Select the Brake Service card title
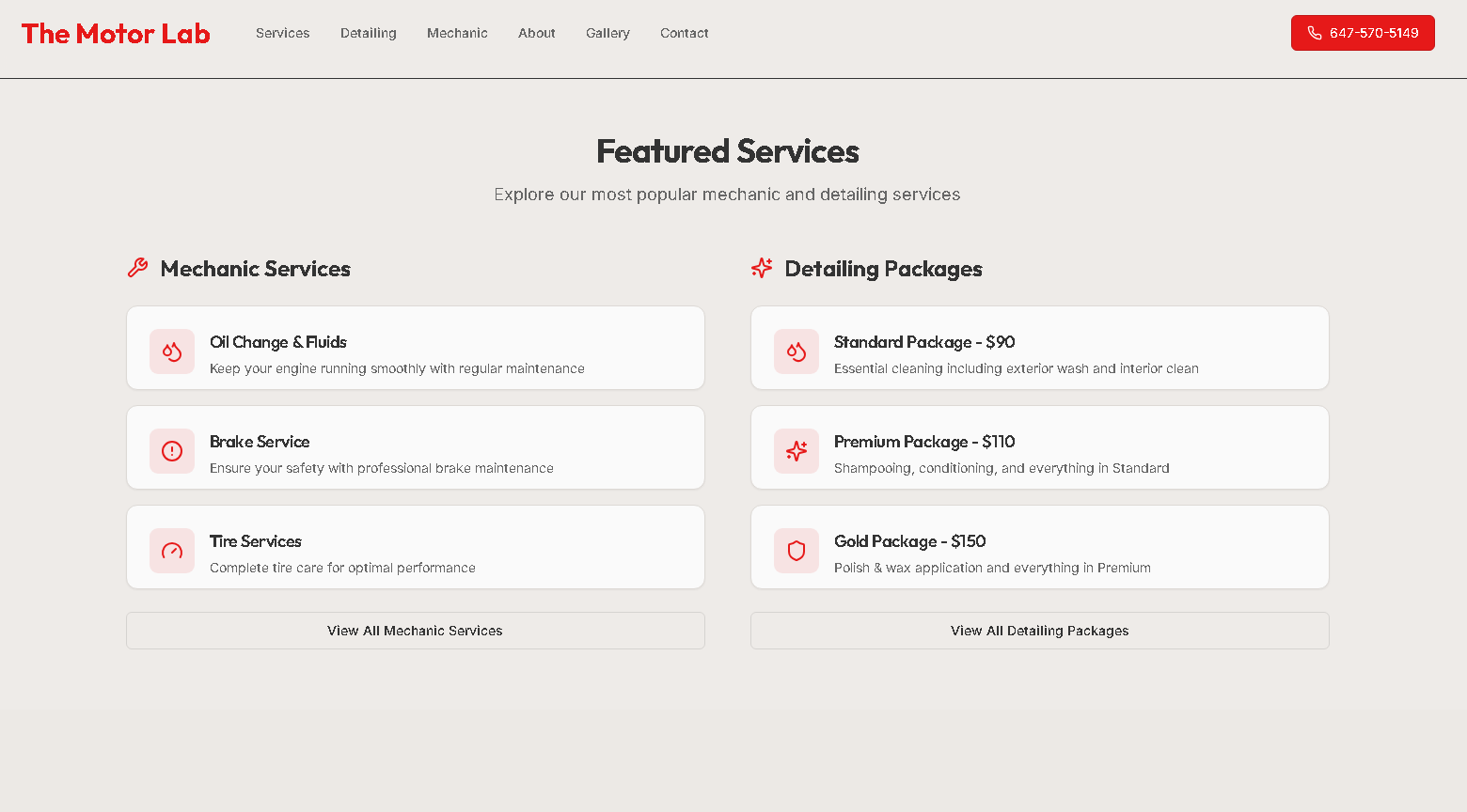1467x812 pixels. [x=260, y=442]
